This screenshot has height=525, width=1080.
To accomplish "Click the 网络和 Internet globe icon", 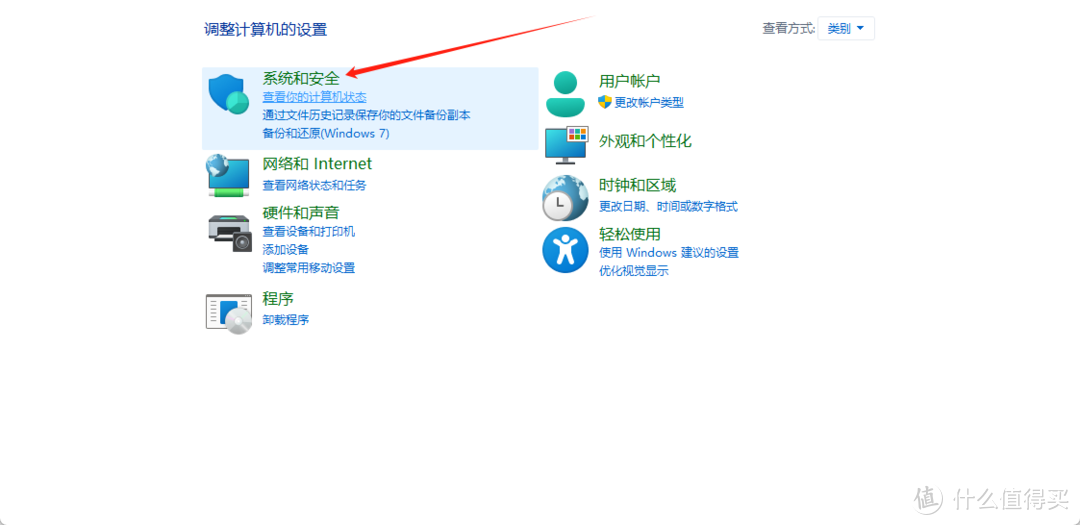I will [228, 175].
